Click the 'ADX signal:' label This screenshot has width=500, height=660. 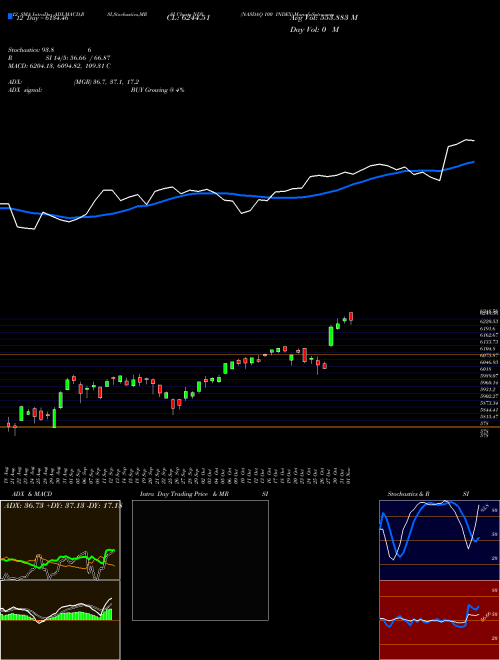pyautogui.click(x=24, y=90)
